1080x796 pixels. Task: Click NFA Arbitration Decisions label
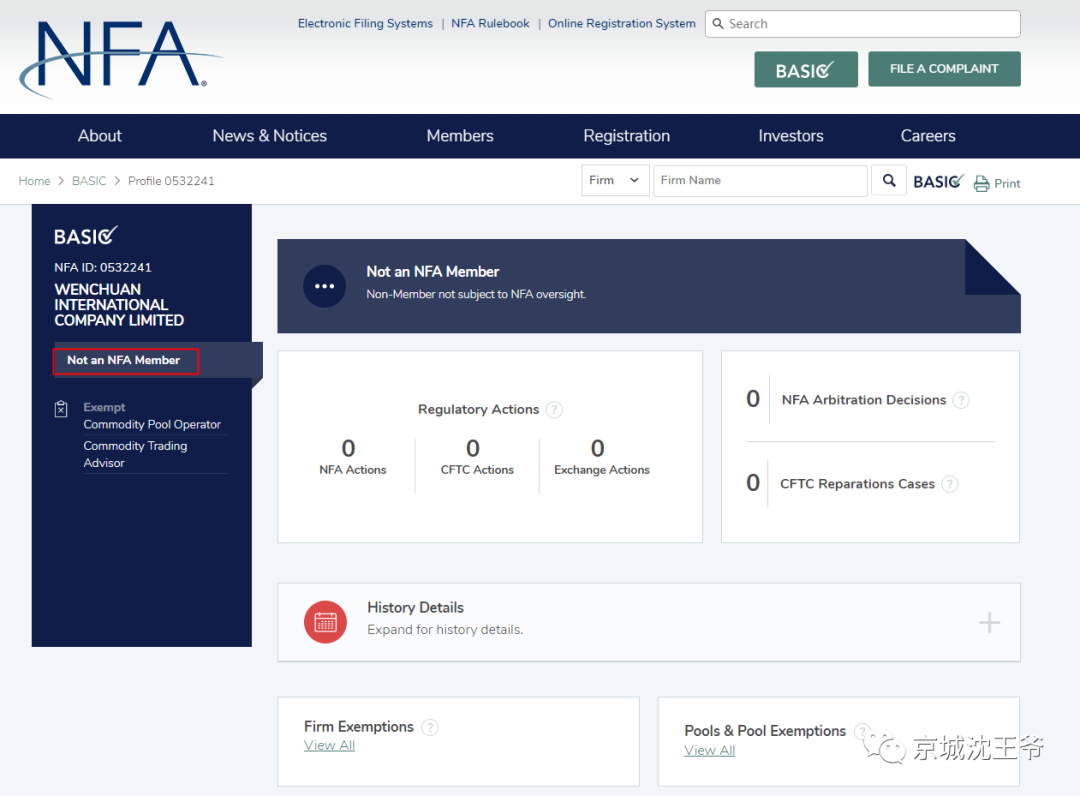click(x=864, y=400)
